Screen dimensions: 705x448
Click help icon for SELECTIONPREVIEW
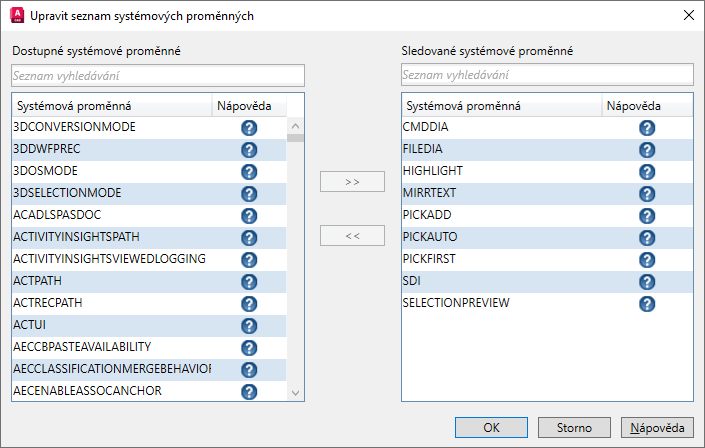point(647,303)
